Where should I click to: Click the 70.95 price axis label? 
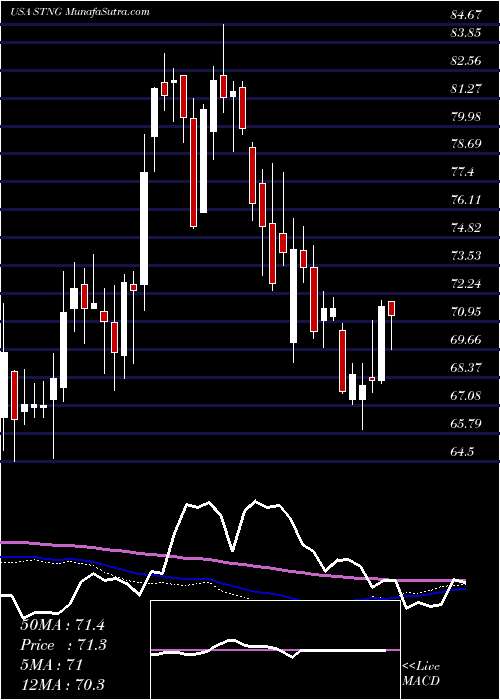467,312
